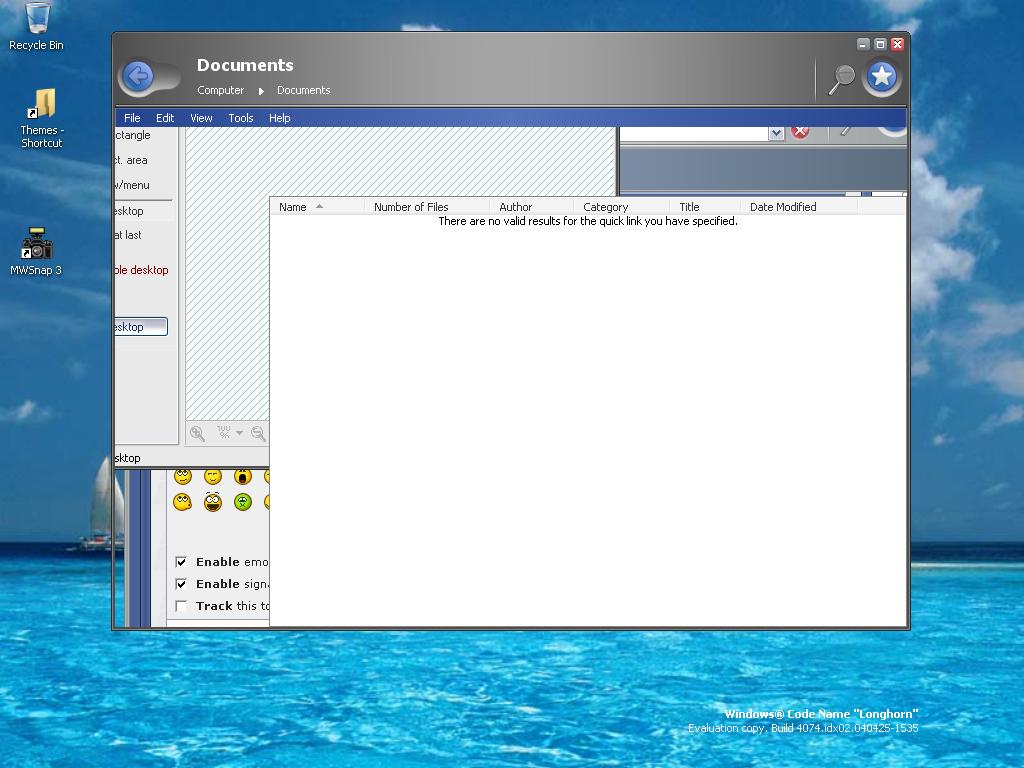Image resolution: width=1024 pixels, height=768 pixels.
Task: Click the zoom-in magnifier icon
Action: 197,433
